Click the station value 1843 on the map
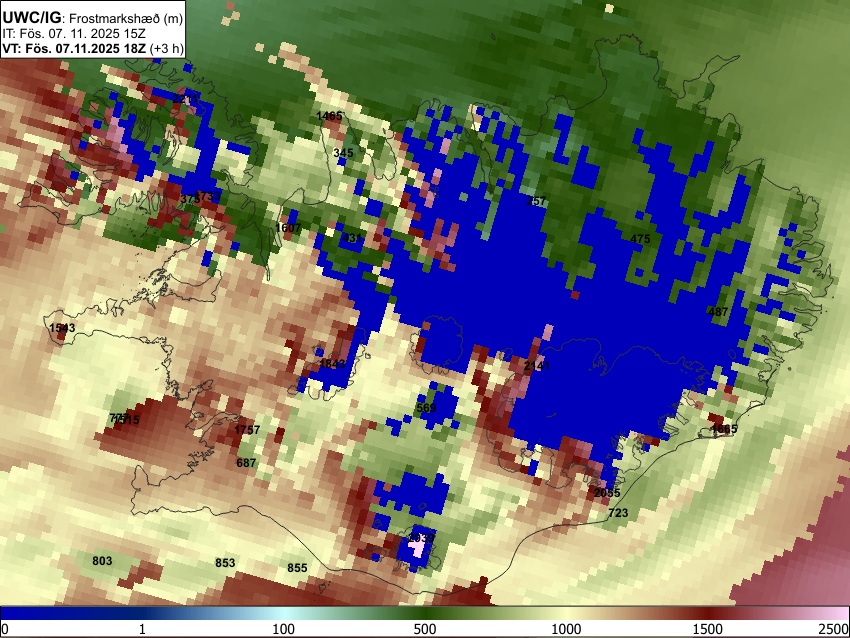Screen dimensions: 850x638 [332, 364]
